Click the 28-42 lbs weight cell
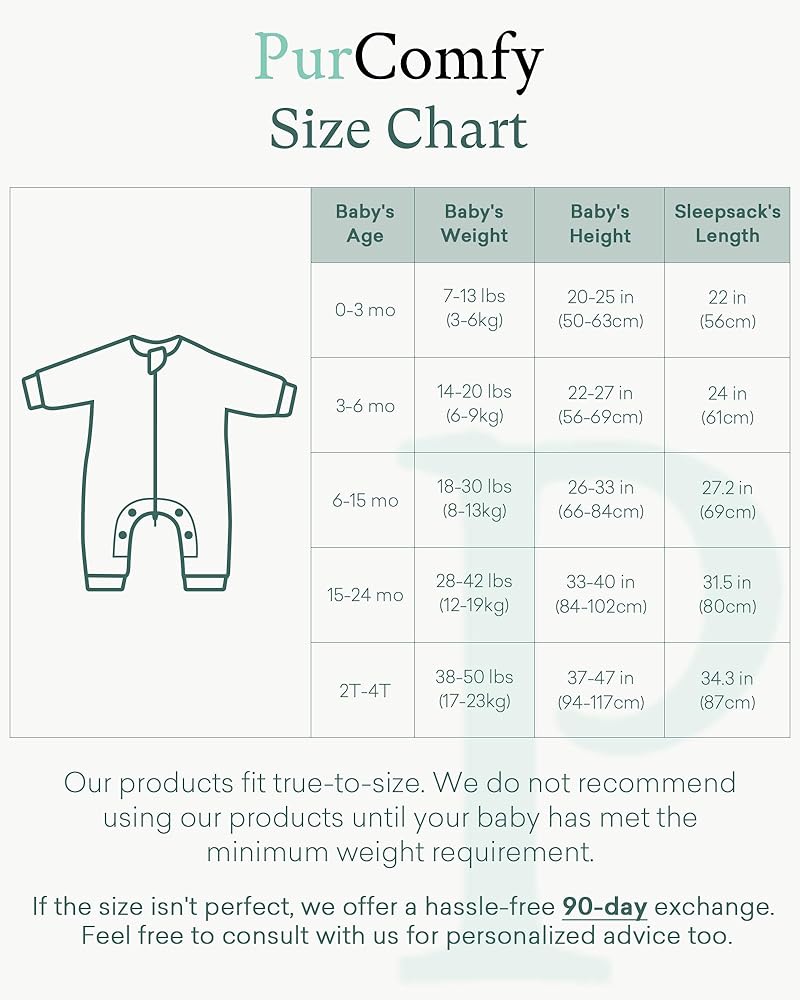This screenshot has width=800, height=1000. click(x=474, y=594)
